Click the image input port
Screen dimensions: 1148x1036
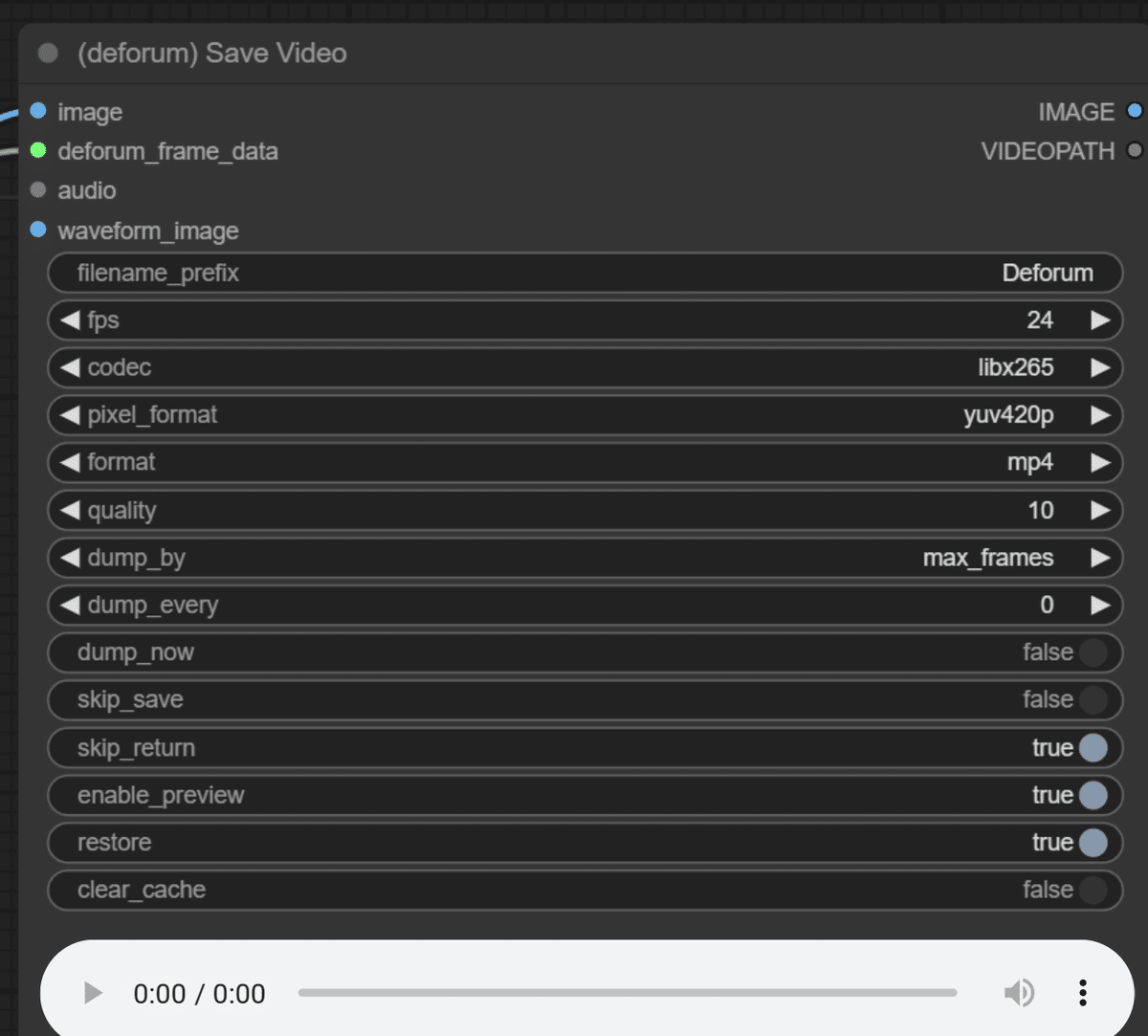tap(38, 111)
